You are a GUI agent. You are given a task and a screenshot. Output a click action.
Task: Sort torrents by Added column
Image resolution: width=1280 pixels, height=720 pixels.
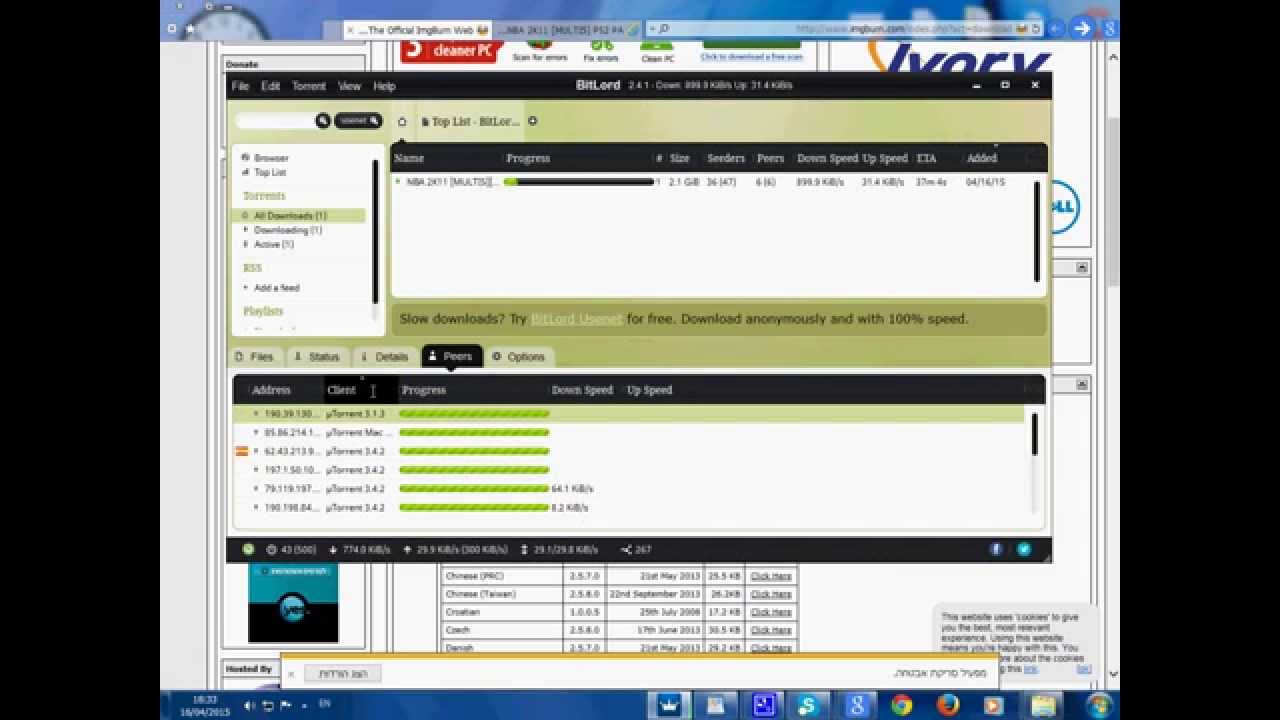[x=981, y=158]
